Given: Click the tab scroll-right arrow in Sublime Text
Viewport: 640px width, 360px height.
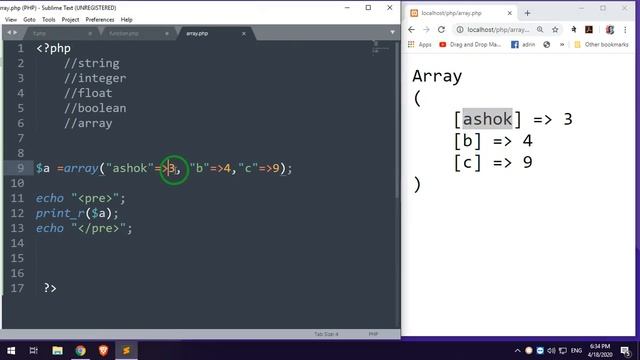Looking at the screenshot, I should click(15, 33).
